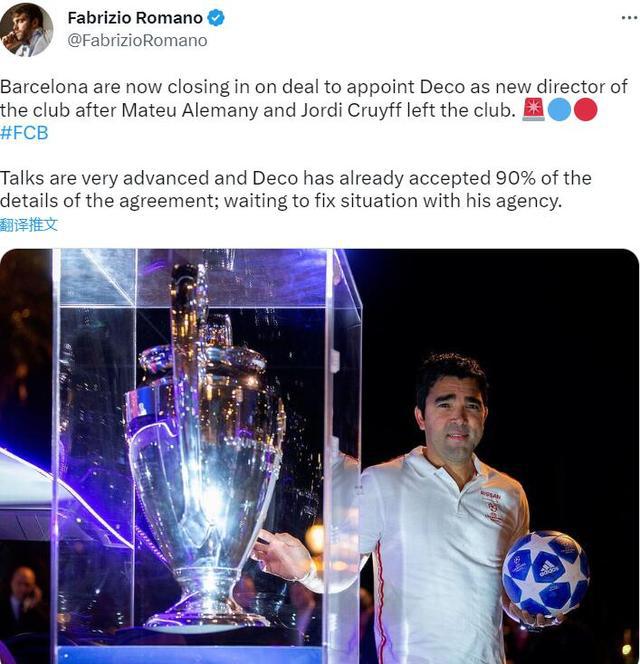Click the paragraph starting 'Talks are very advanced'

(x=296, y=189)
